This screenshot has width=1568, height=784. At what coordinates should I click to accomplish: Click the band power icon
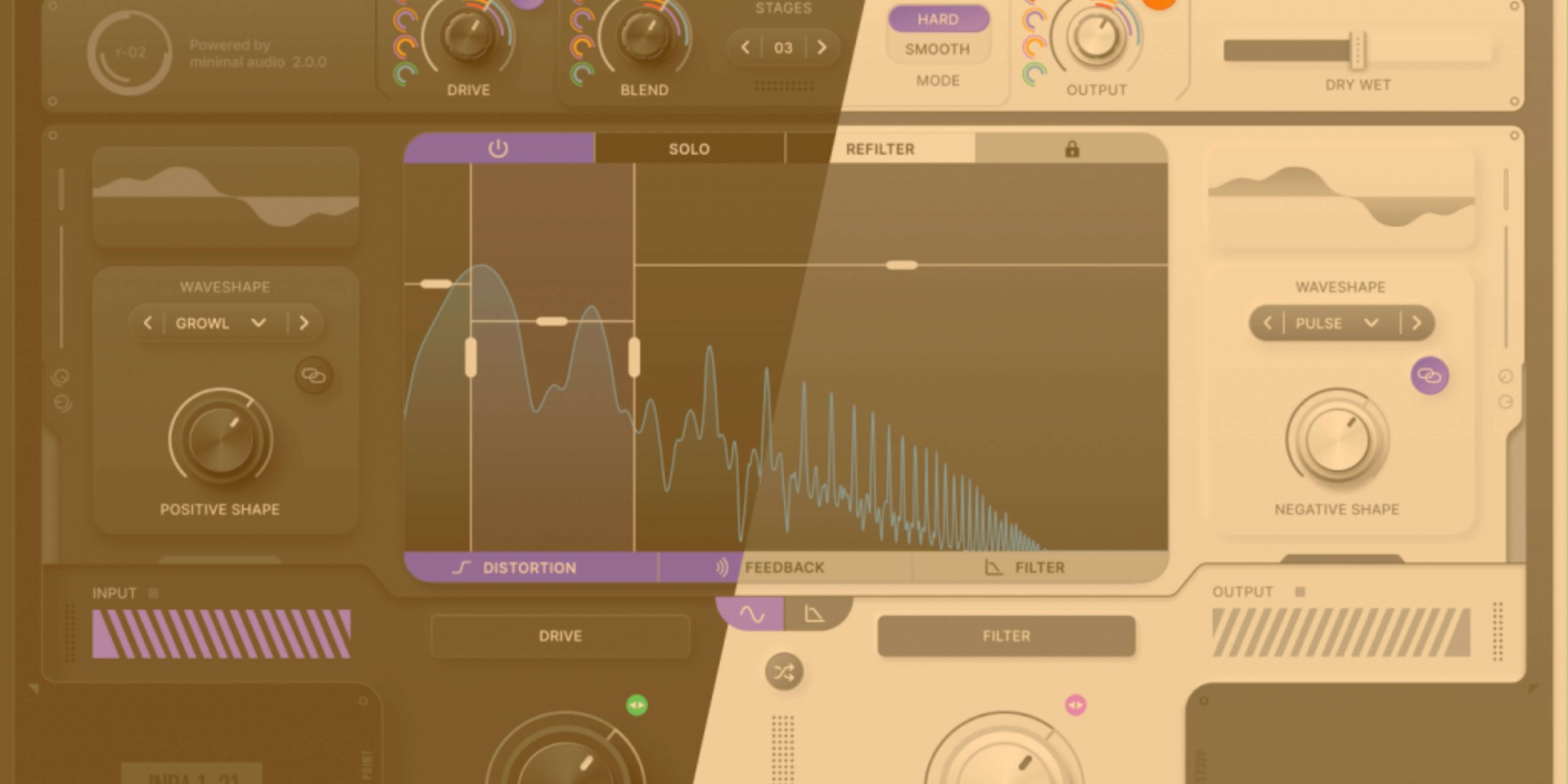498,149
